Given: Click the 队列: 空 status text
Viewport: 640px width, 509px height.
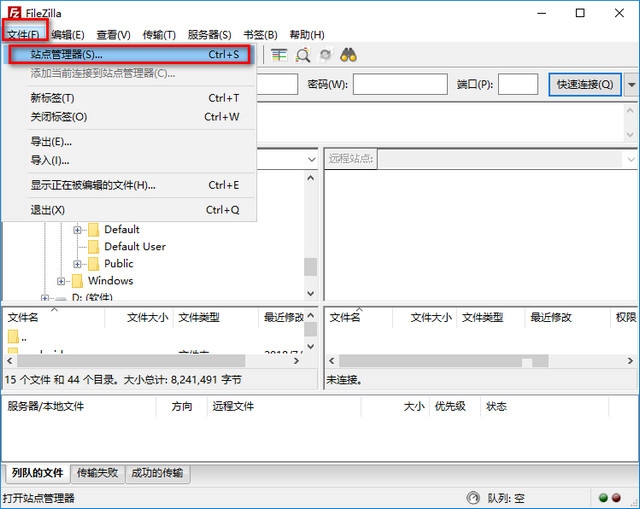Looking at the screenshot, I should [x=506, y=498].
